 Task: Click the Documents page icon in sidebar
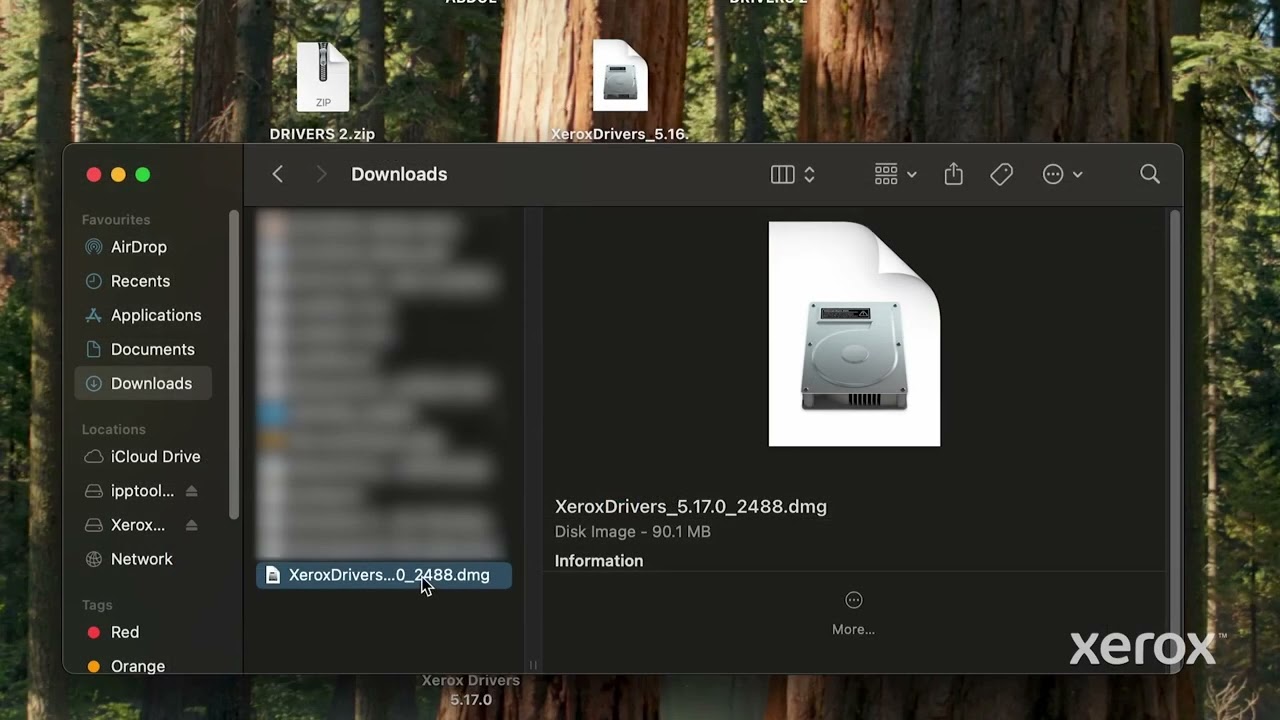[x=94, y=349]
